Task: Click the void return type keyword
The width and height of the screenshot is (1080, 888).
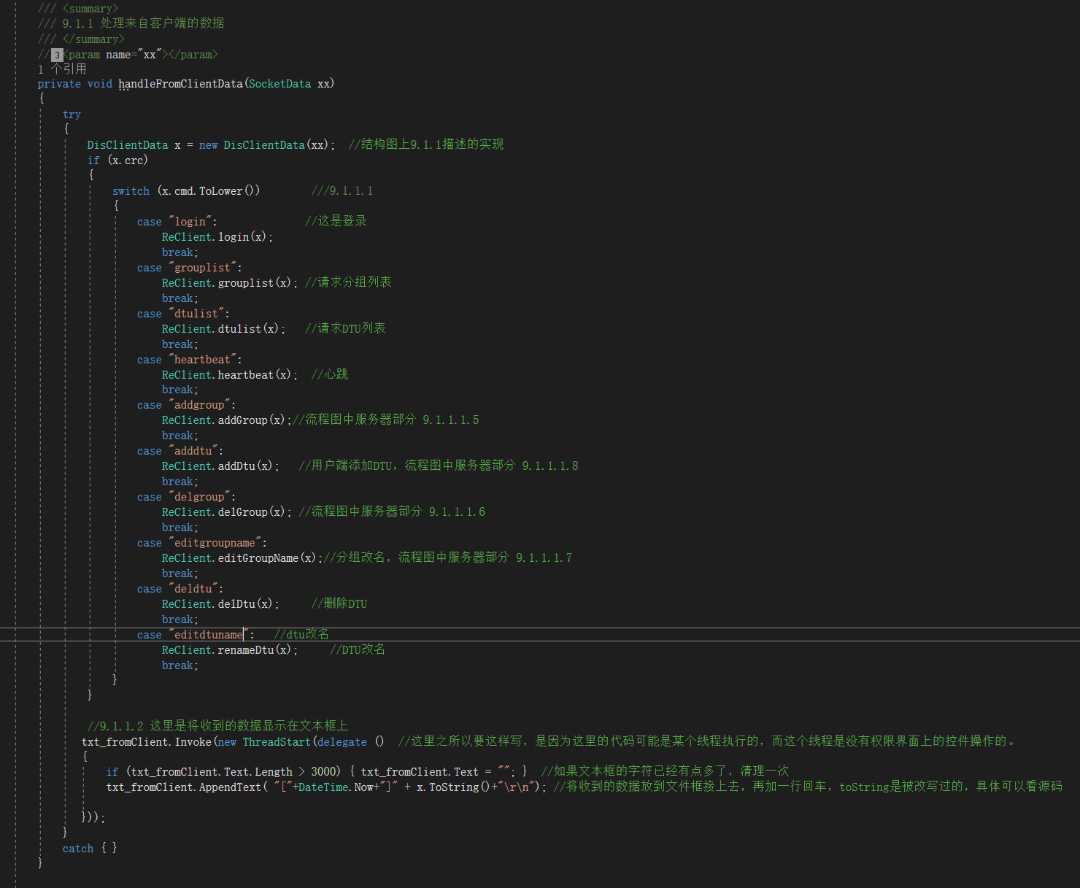Action: click(x=100, y=84)
